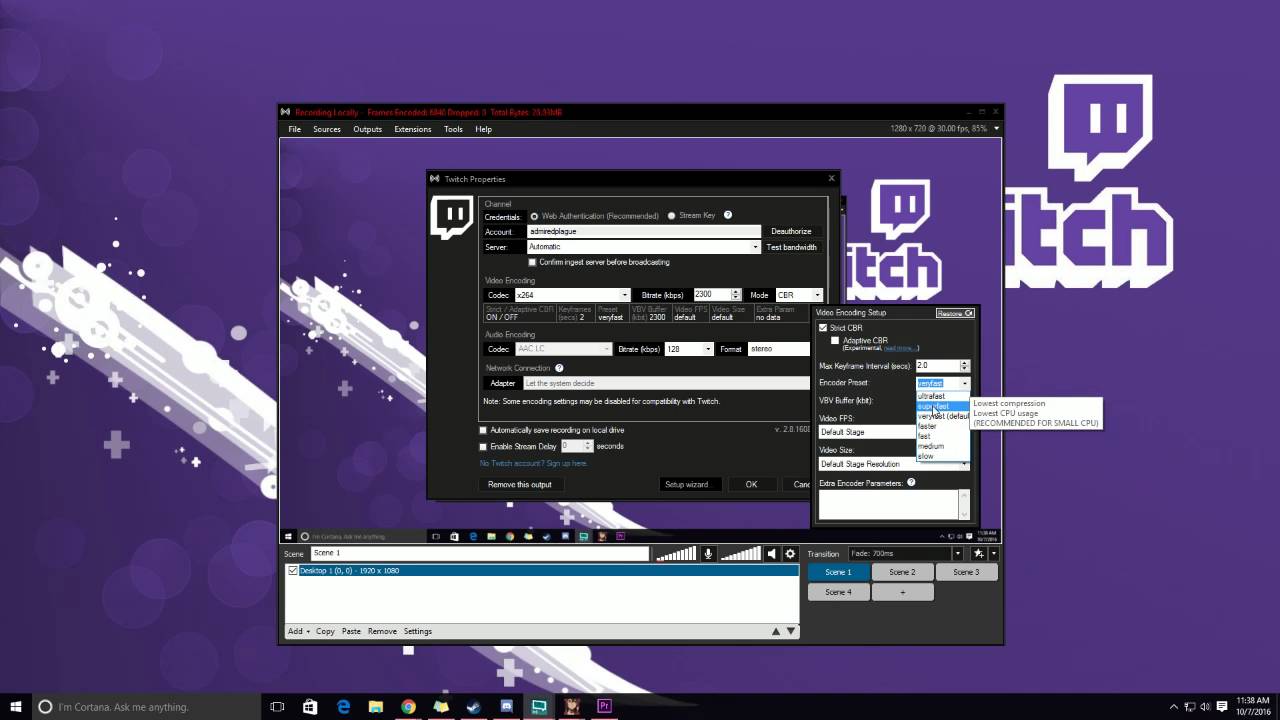Confirm with the OK button
The height and width of the screenshot is (720, 1280).
pyautogui.click(x=751, y=484)
